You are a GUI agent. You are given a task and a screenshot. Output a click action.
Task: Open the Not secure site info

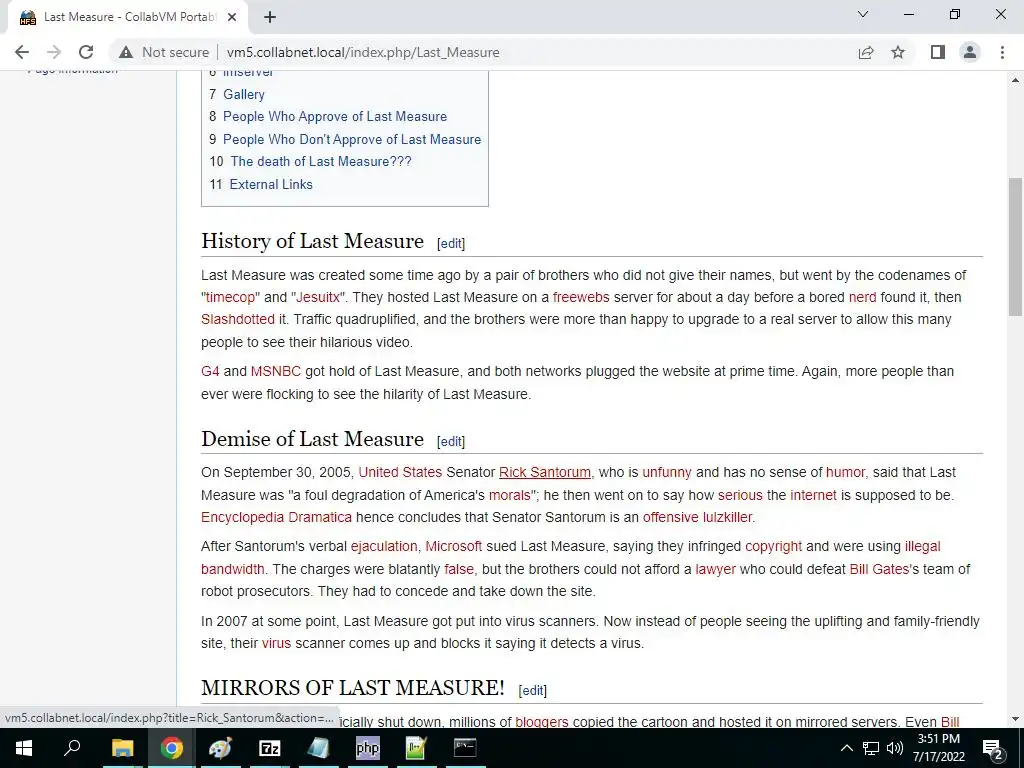pos(164,52)
